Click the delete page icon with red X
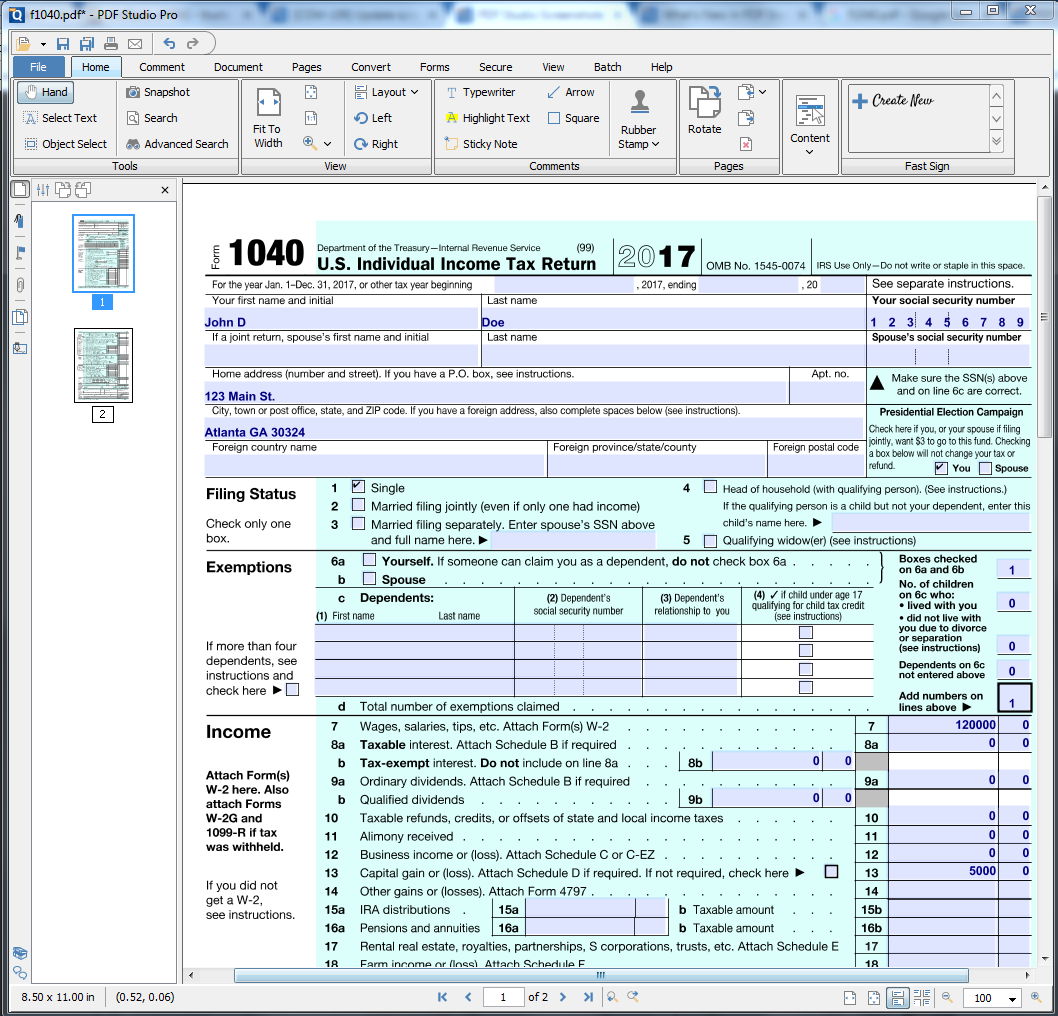Image resolution: width=1058 pixels, height=1016 pixels. click(x=746, y=144)
